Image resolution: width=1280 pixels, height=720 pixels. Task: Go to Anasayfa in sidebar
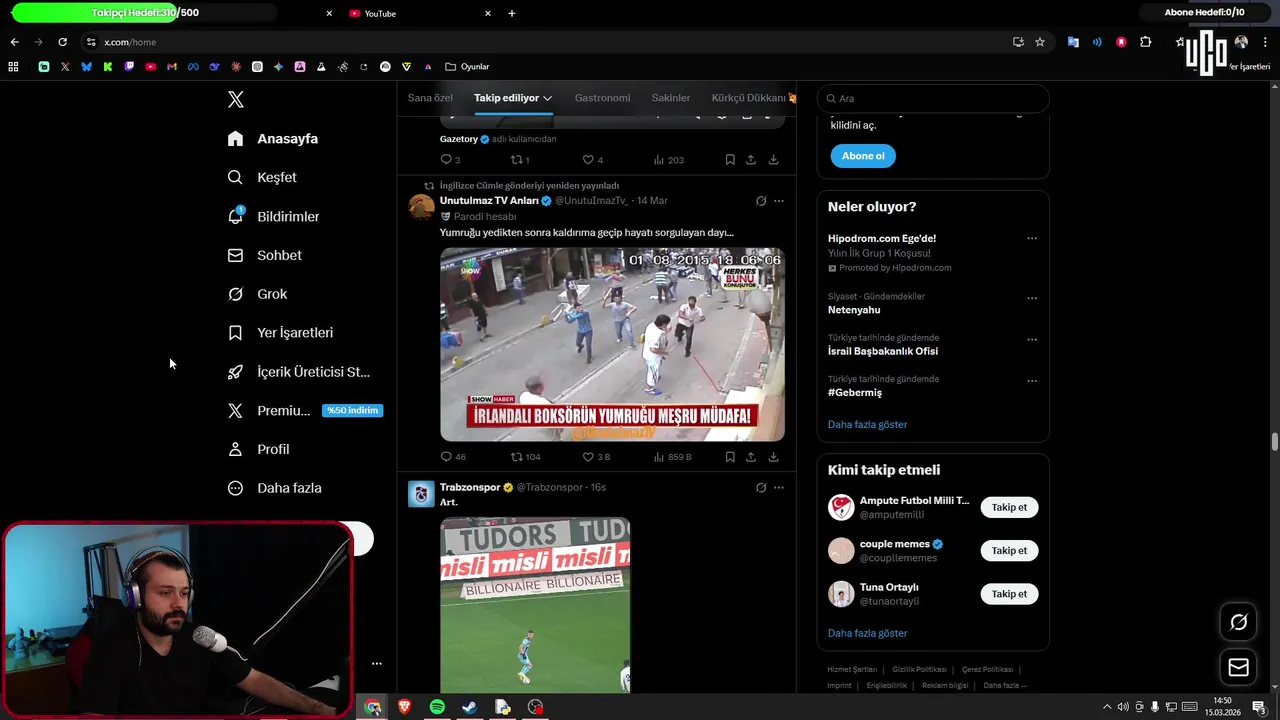[273, 139]
